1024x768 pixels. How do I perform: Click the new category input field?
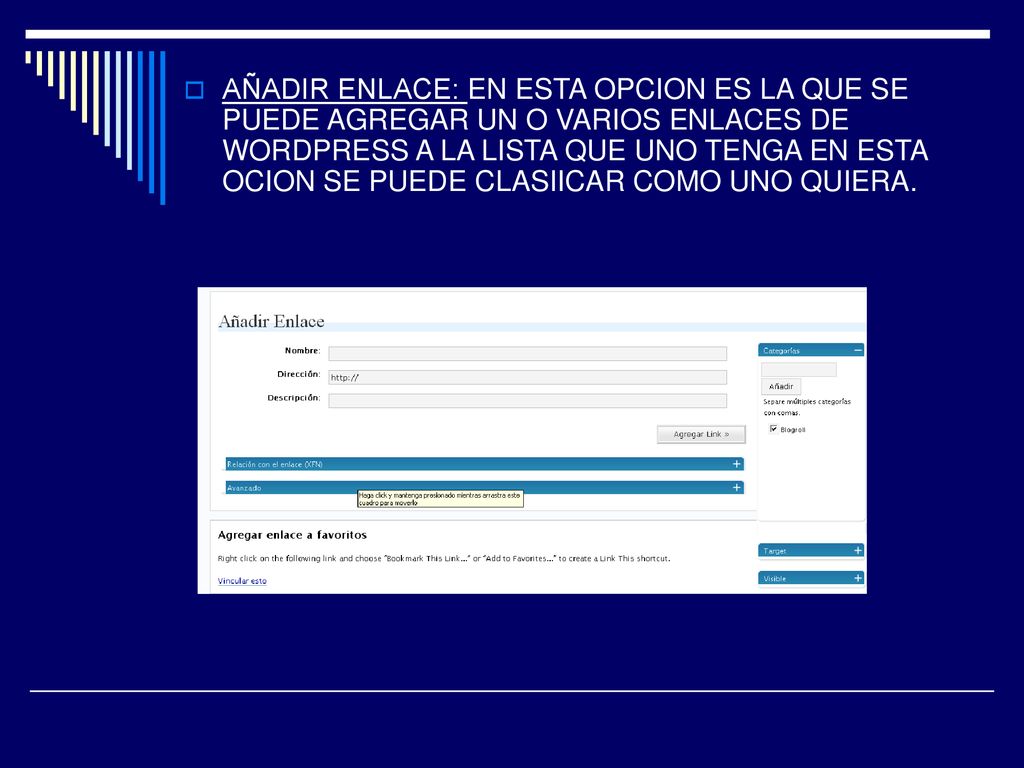tap(799, 370)
